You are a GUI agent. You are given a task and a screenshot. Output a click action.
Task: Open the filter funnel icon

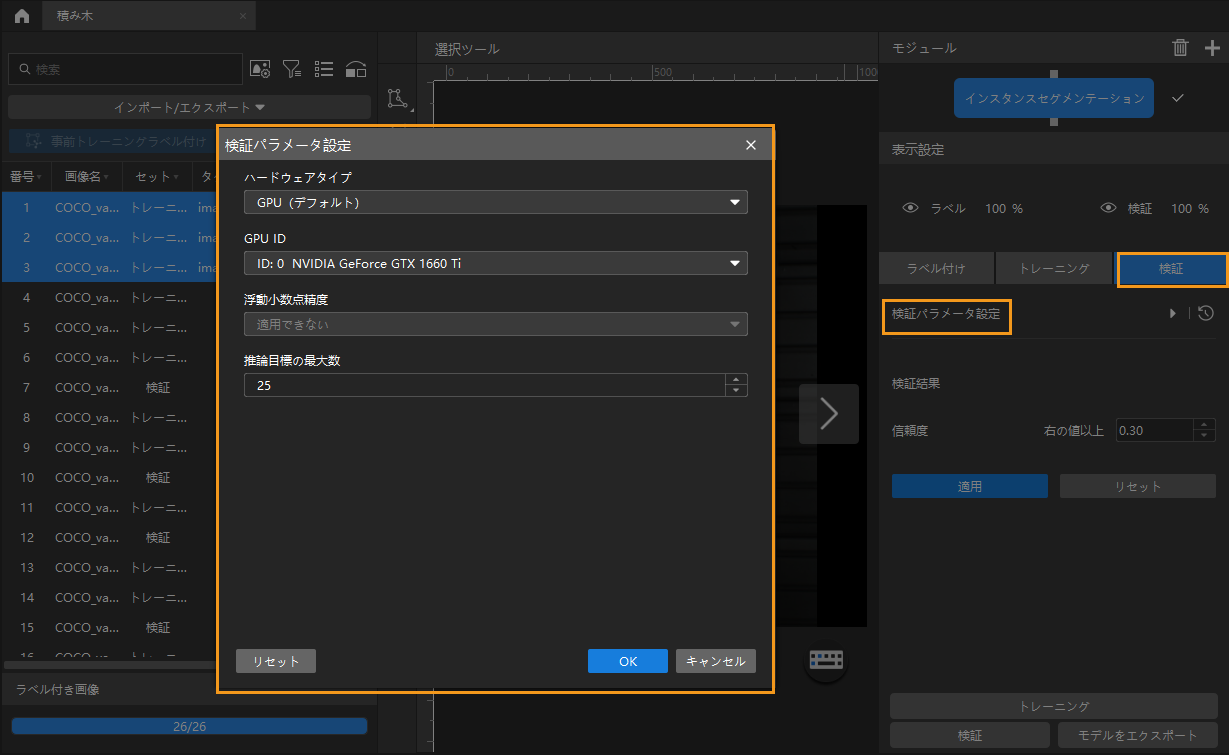pyautogui.click(x=292, y=69)
